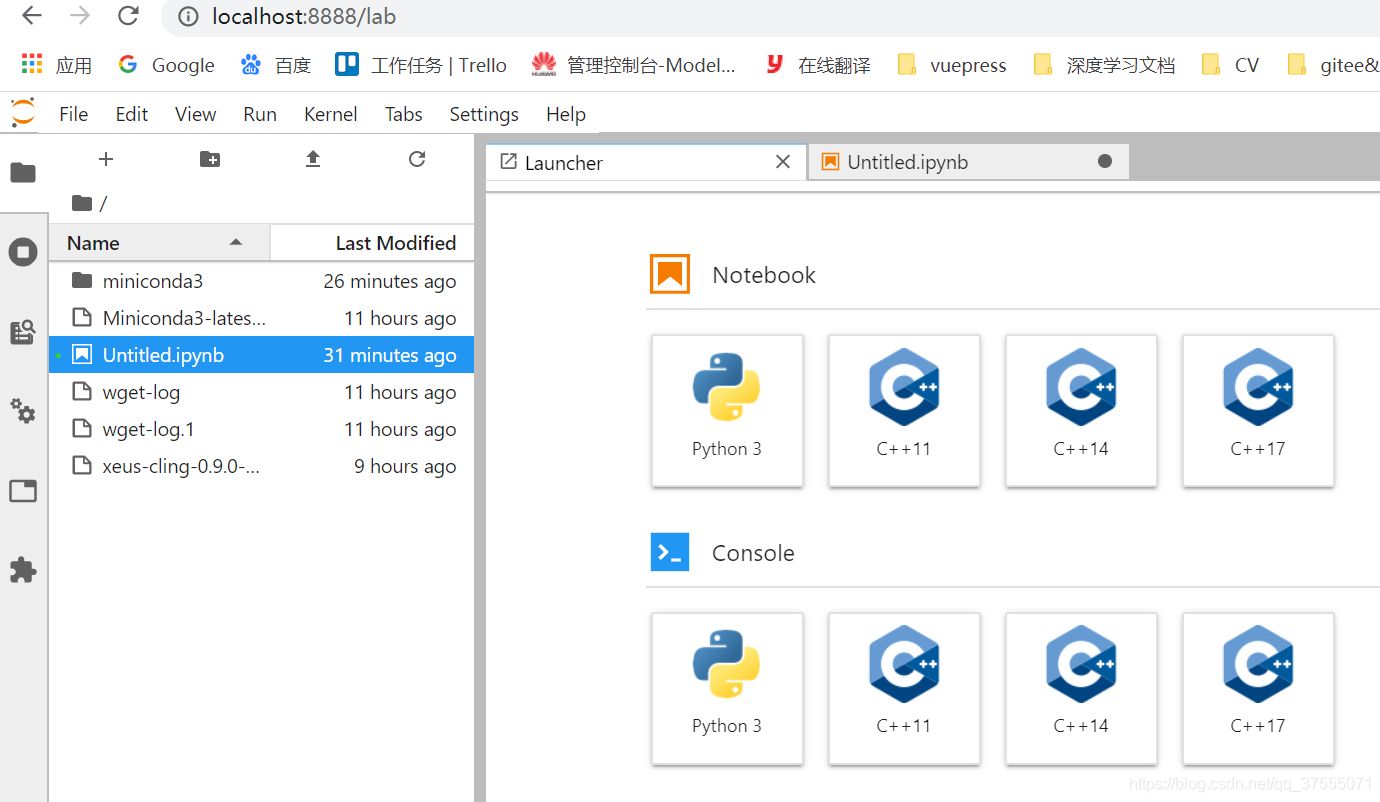
Task: Open the File Browser sidebar tab
Action: [x=23, y=173]
